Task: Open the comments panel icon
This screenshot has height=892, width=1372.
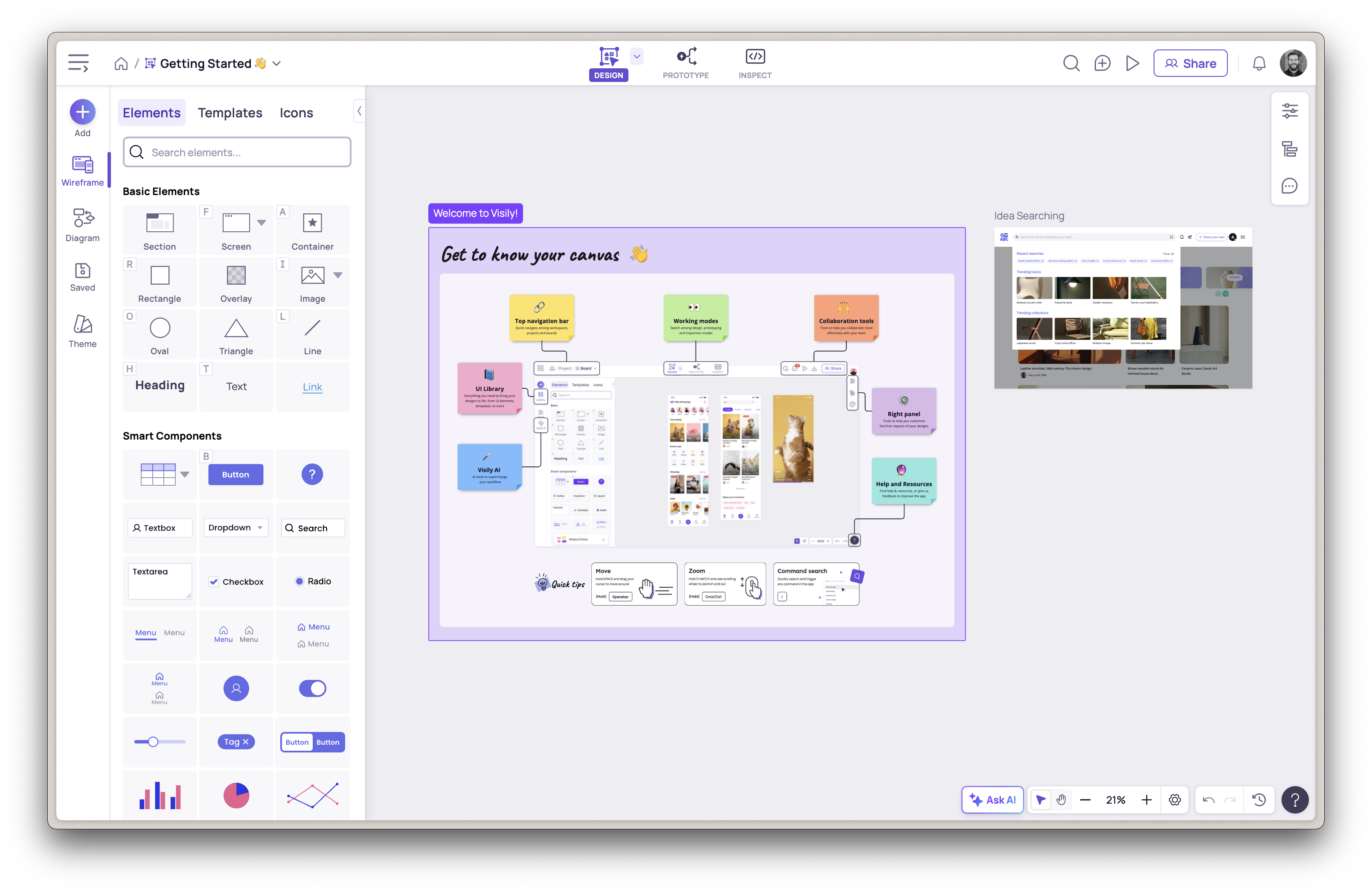Action: point(1290,186)
